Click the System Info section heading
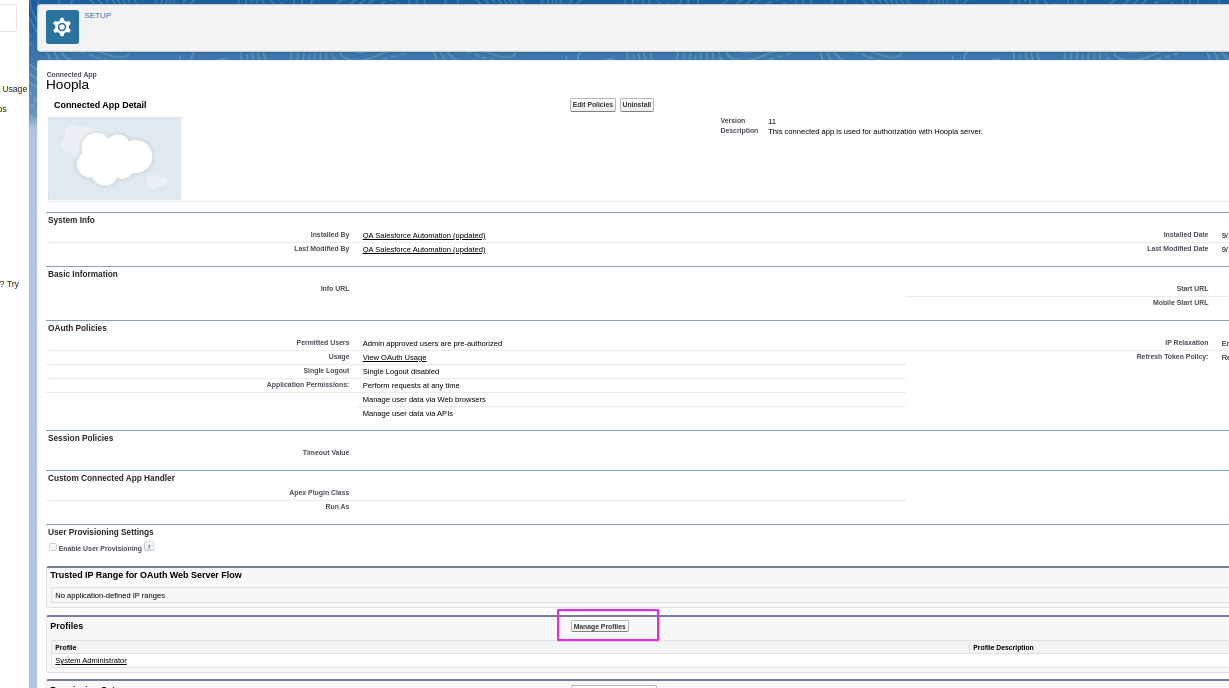The width and height of the screenshot is (1229, 688). 71,220
